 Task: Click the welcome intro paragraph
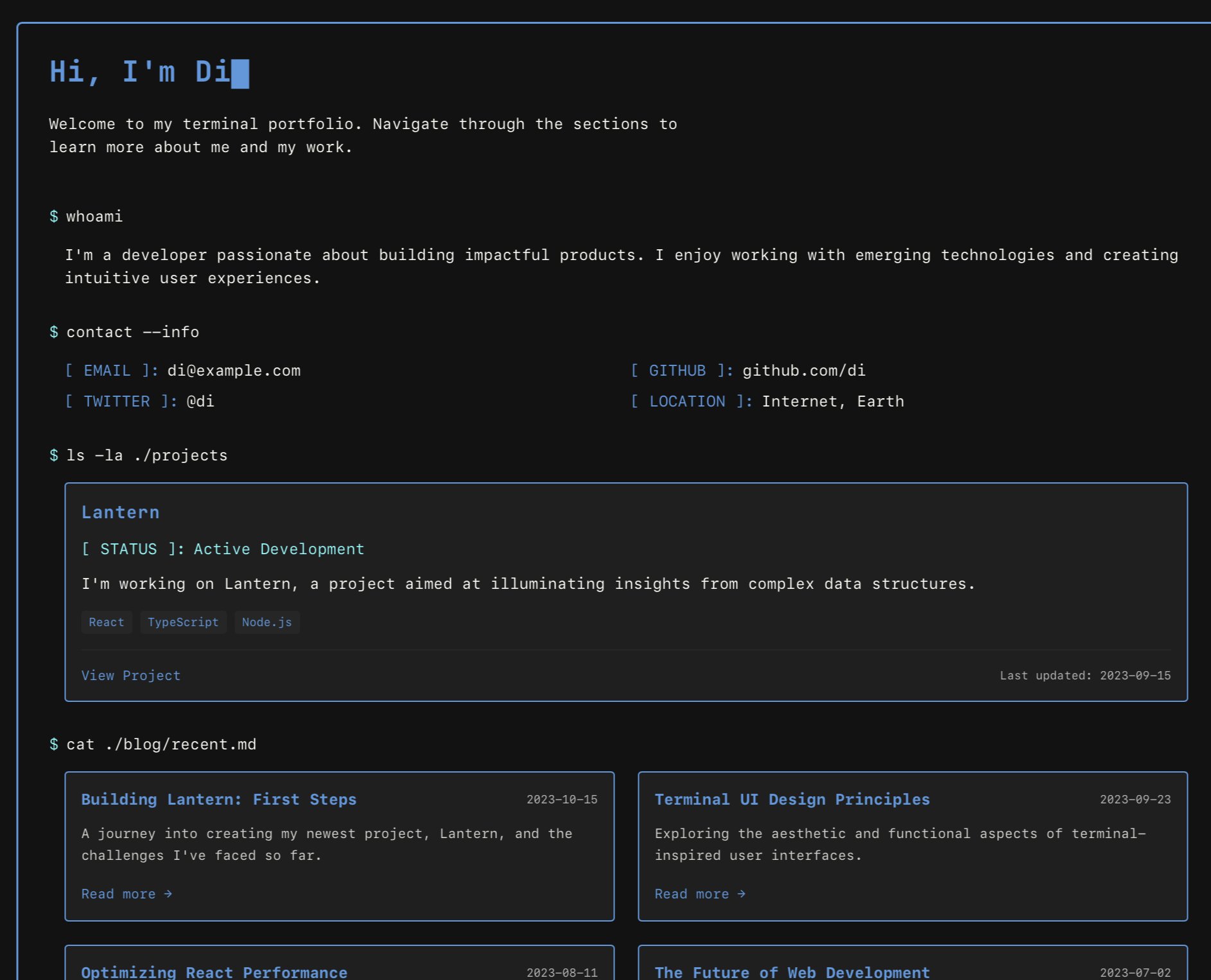[363, 136]
